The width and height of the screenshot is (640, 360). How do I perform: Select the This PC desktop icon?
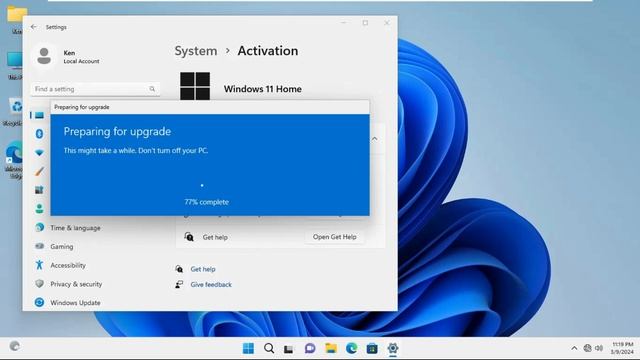(15, 65)
